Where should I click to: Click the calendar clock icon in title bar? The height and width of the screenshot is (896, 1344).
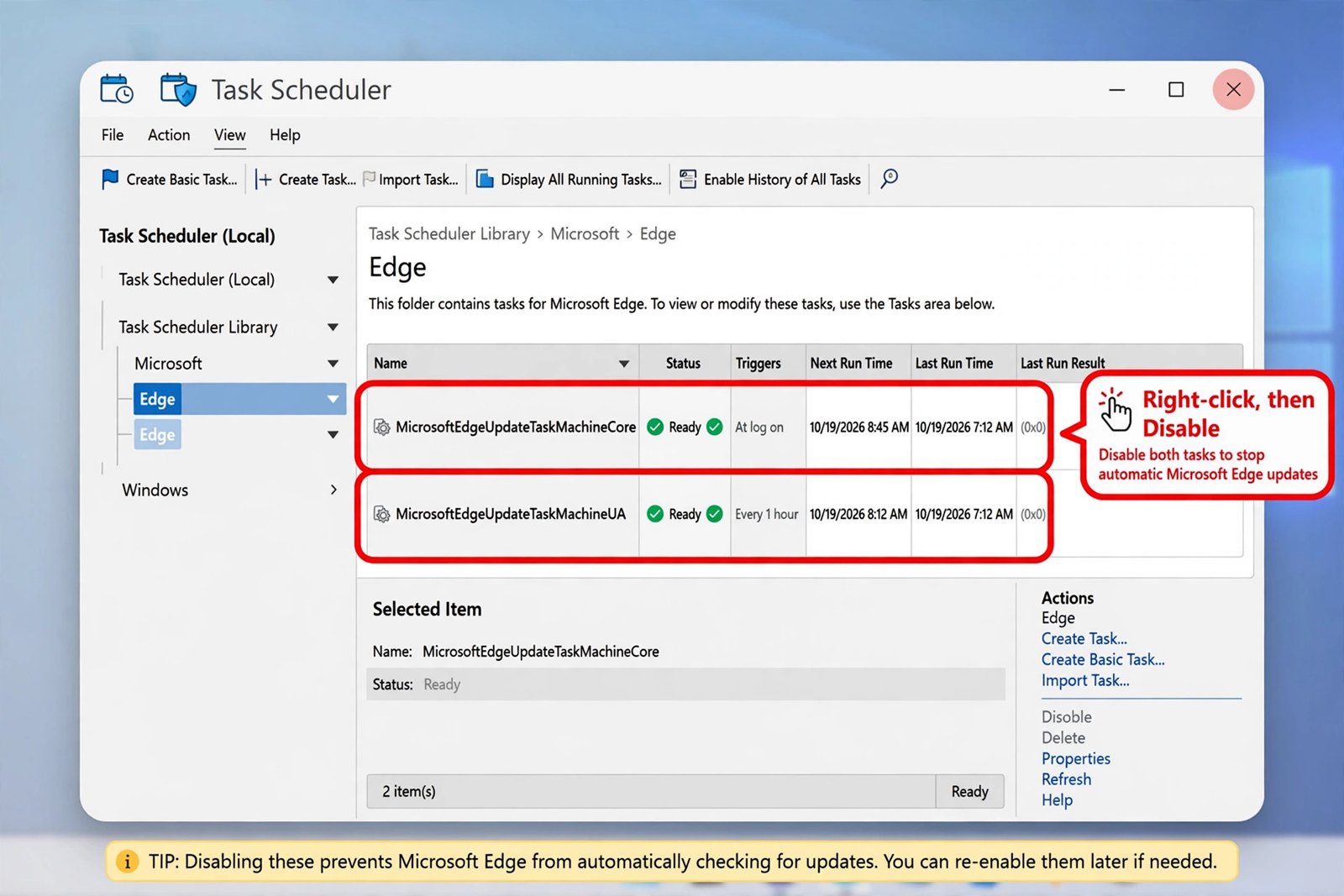pyautogui.click(x=116, y=89)
